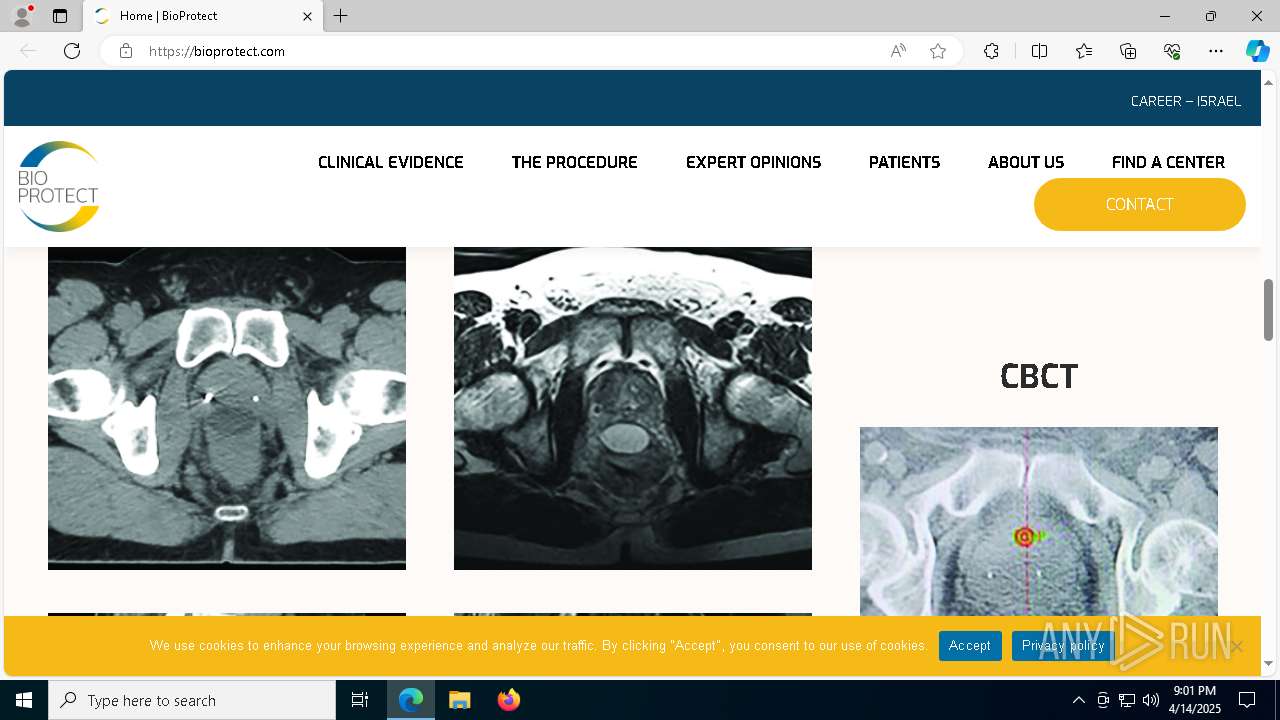Viewport: 1280px width, 720px height.
Task: Open the Windows Start menu
Action: (24, 700)
